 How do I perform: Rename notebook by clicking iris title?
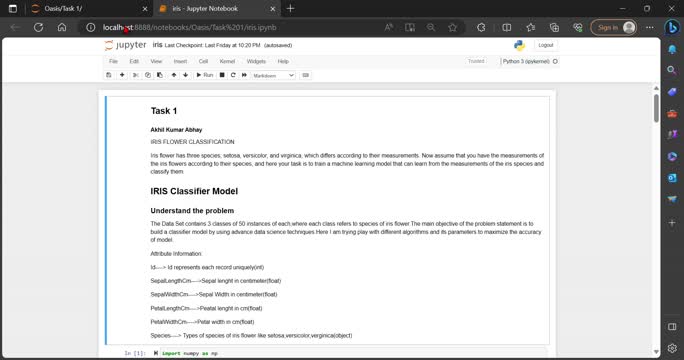click(157, 45)
